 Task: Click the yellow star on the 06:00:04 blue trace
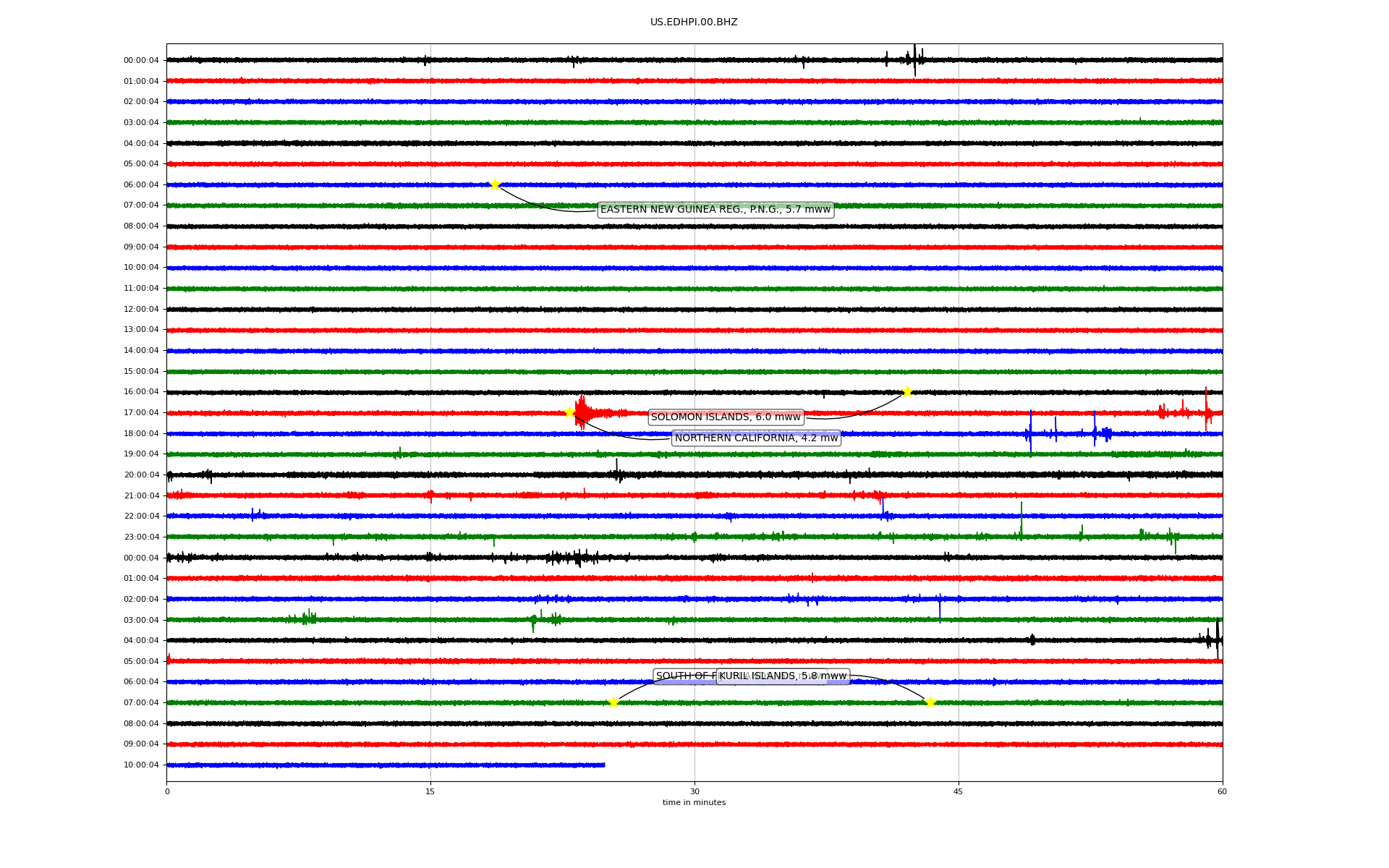495,184
